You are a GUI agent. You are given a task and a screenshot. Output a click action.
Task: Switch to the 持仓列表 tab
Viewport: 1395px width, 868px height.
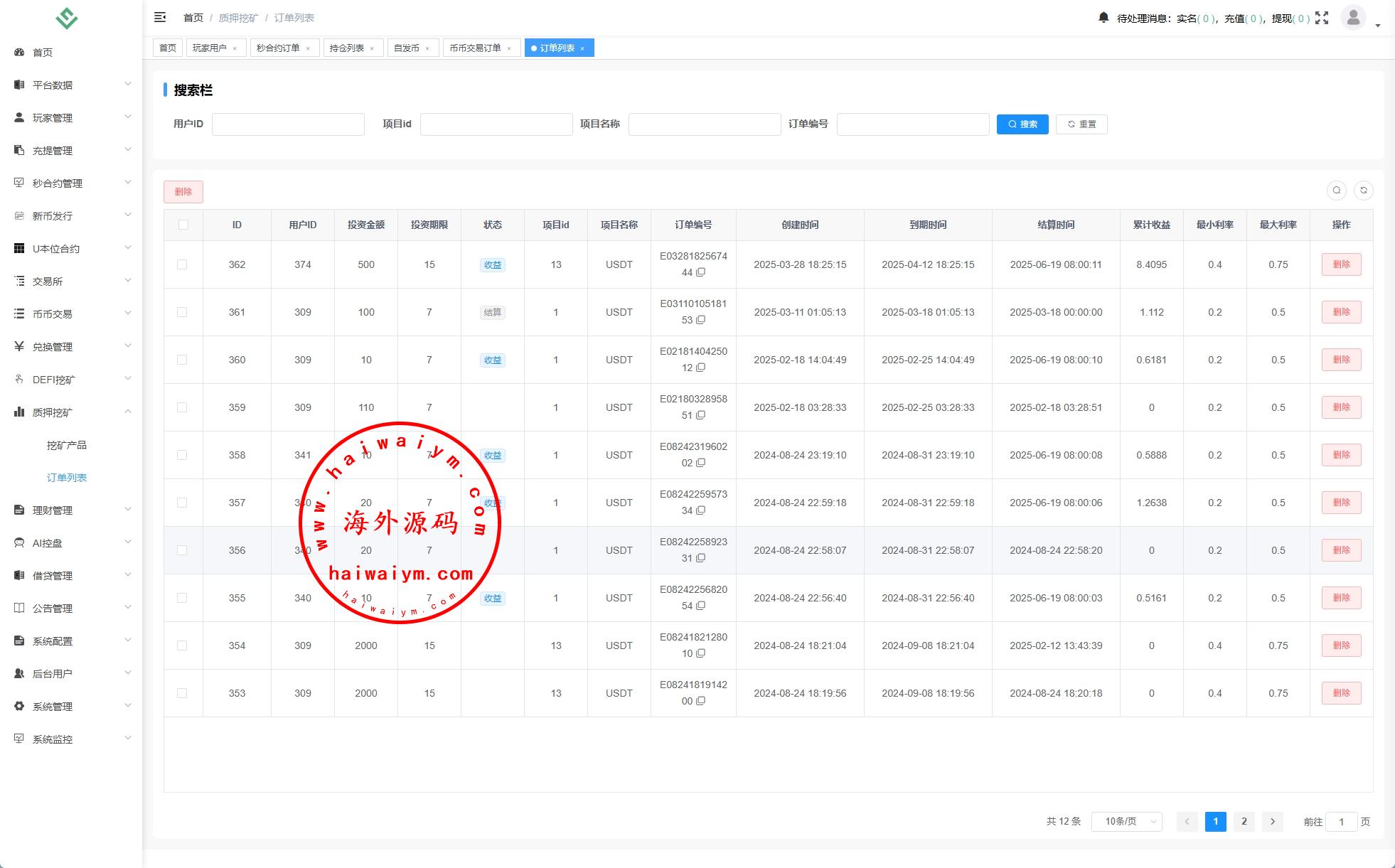tap(347, 48)
